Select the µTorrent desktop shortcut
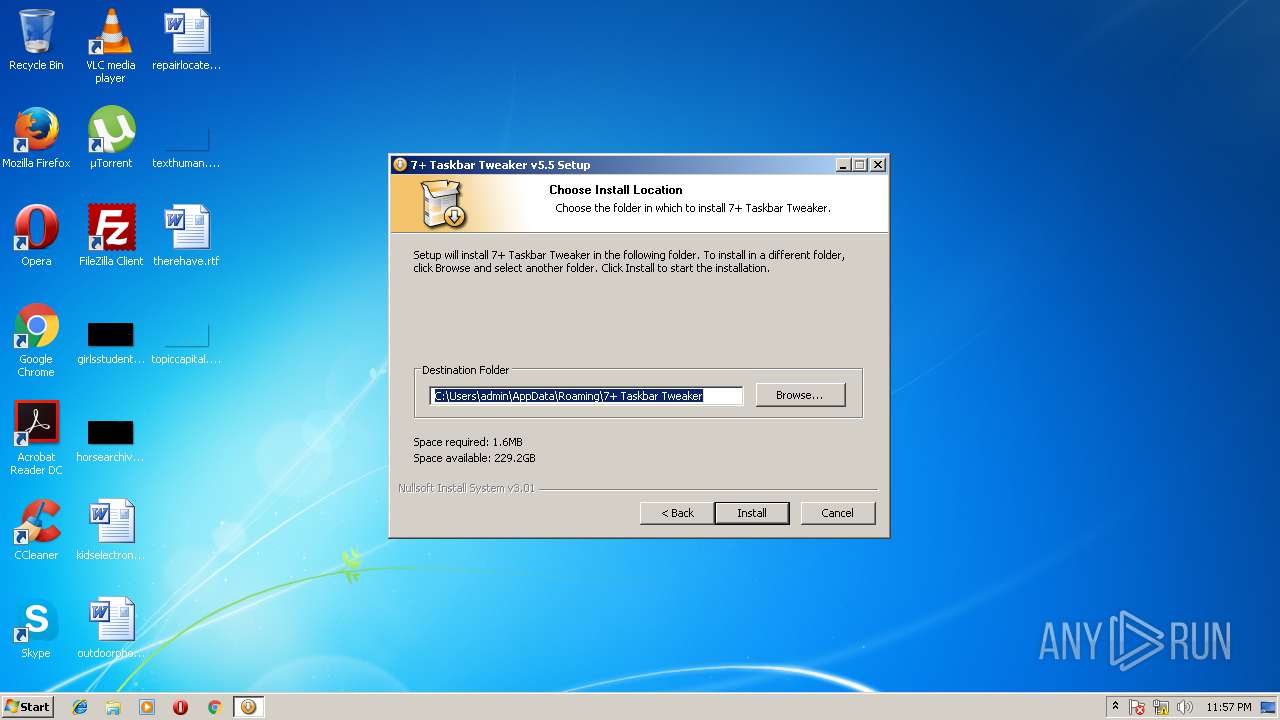This screenshot has width=1280, height=720. (x=111, y=138)
